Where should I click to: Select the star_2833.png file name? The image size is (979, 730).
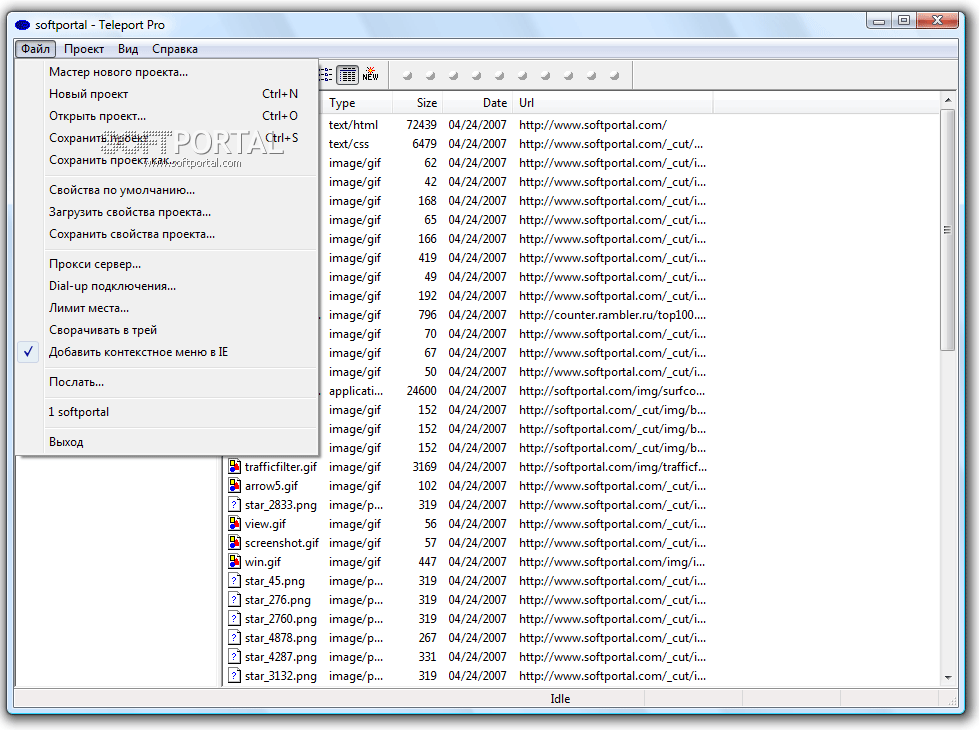281,505
